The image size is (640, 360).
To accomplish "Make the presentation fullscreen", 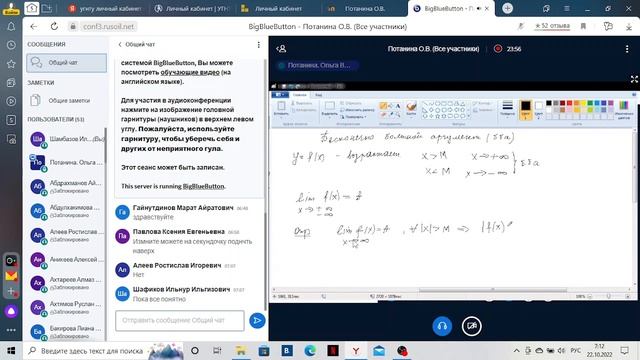I will coord(634,79).
